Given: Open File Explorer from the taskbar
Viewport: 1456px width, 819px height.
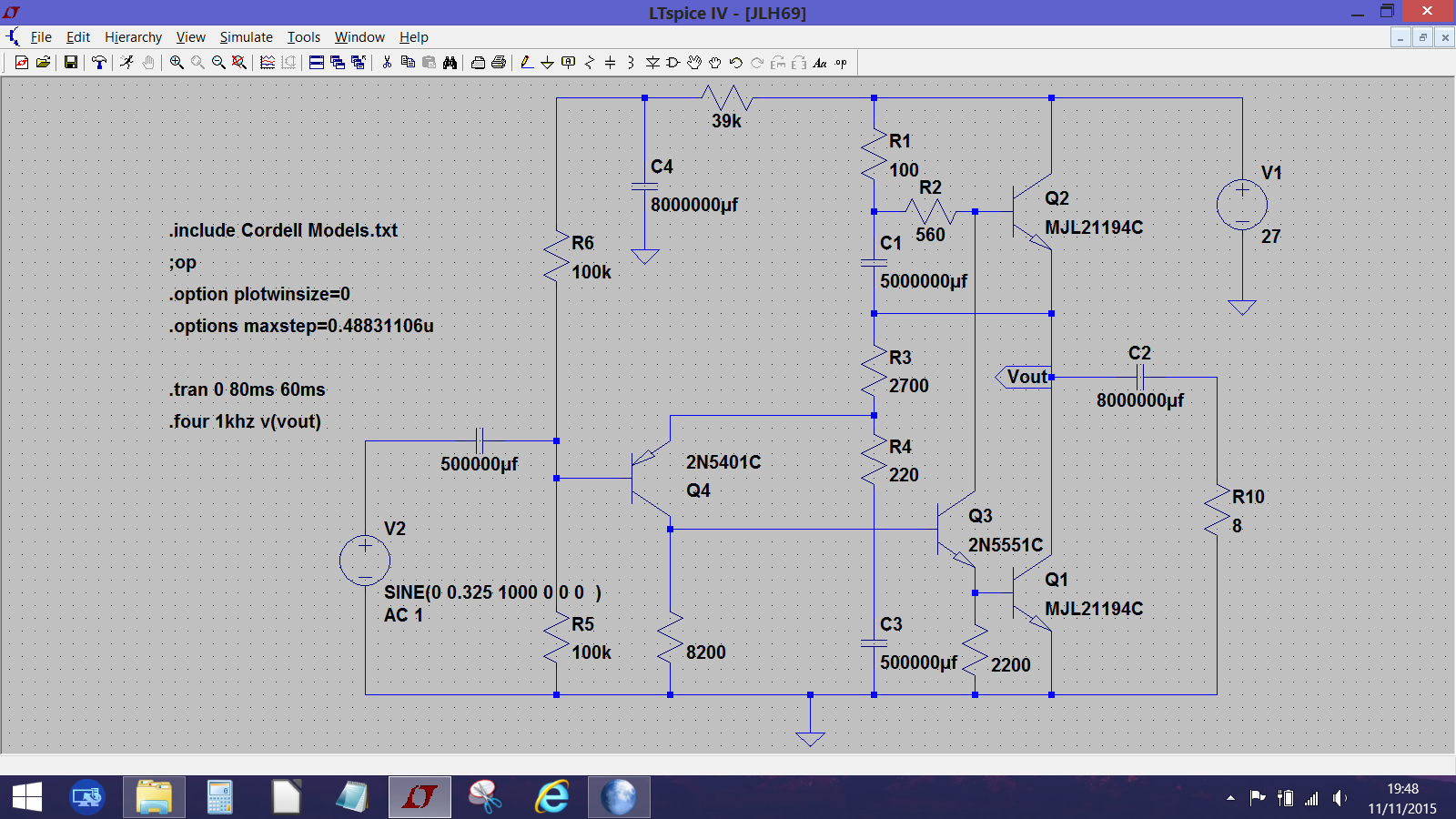Looking at the screenshot, I should point(154,797).
